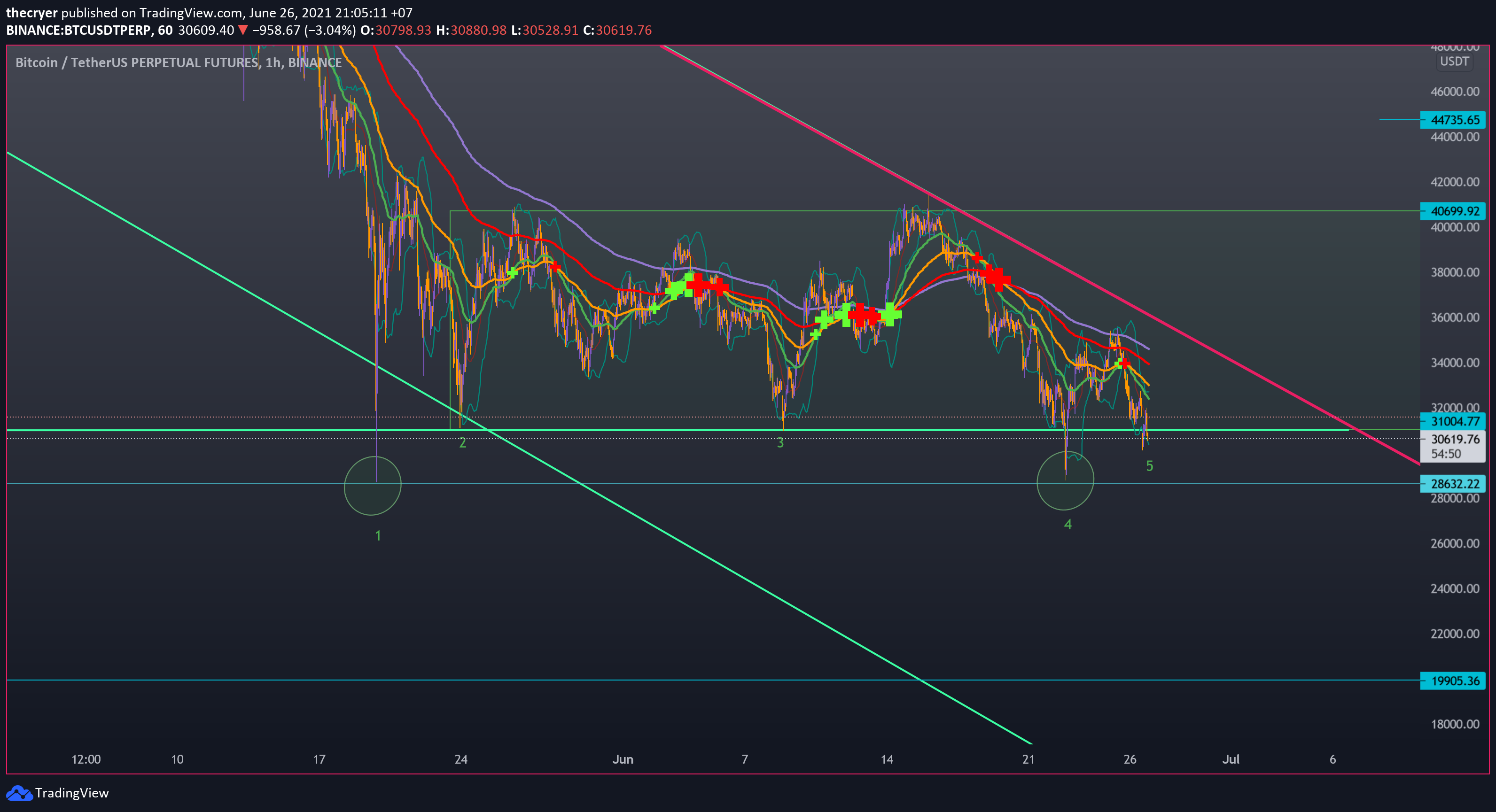Click the high value H:30880.98
The image size is (1496, 812).
(471, 30)
